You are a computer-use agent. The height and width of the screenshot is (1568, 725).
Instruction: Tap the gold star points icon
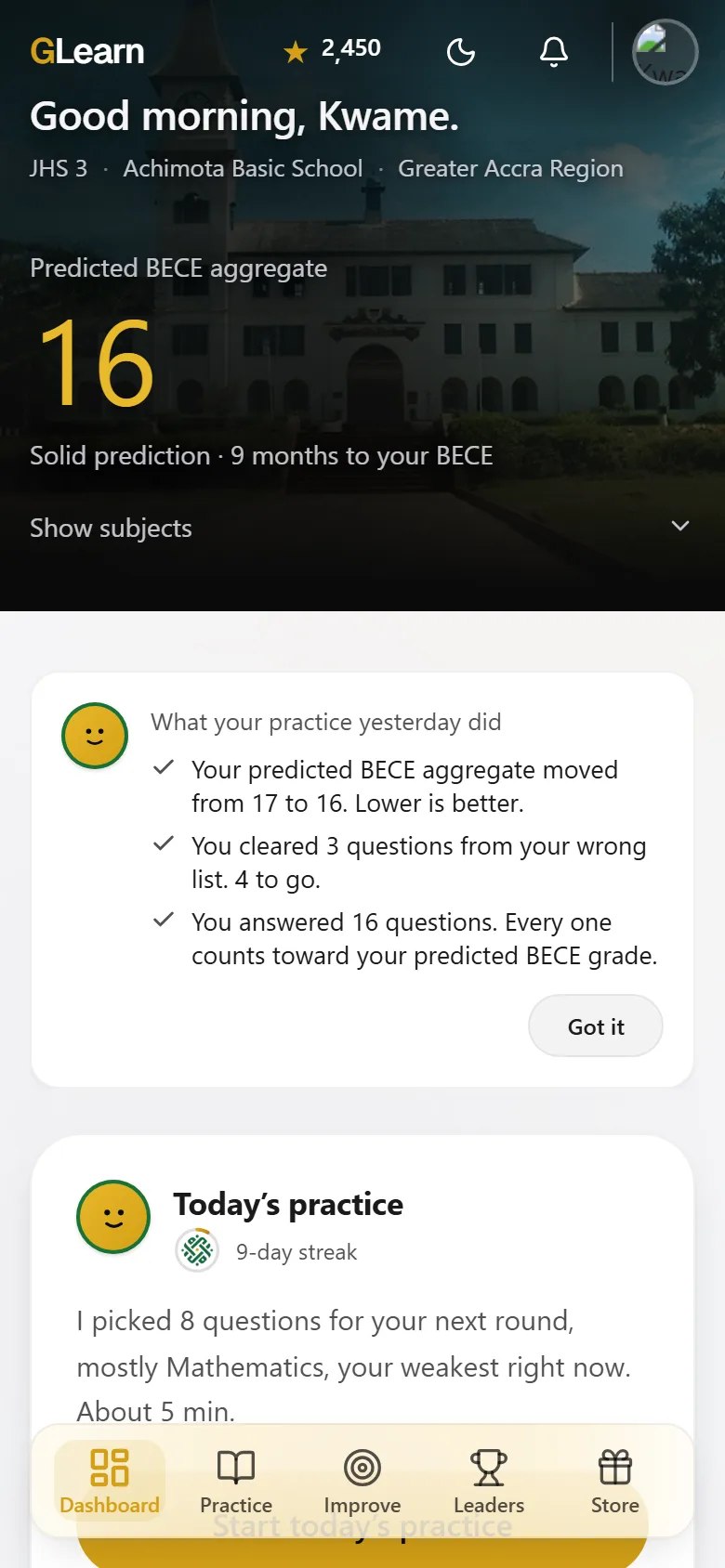tap(296, 52)
